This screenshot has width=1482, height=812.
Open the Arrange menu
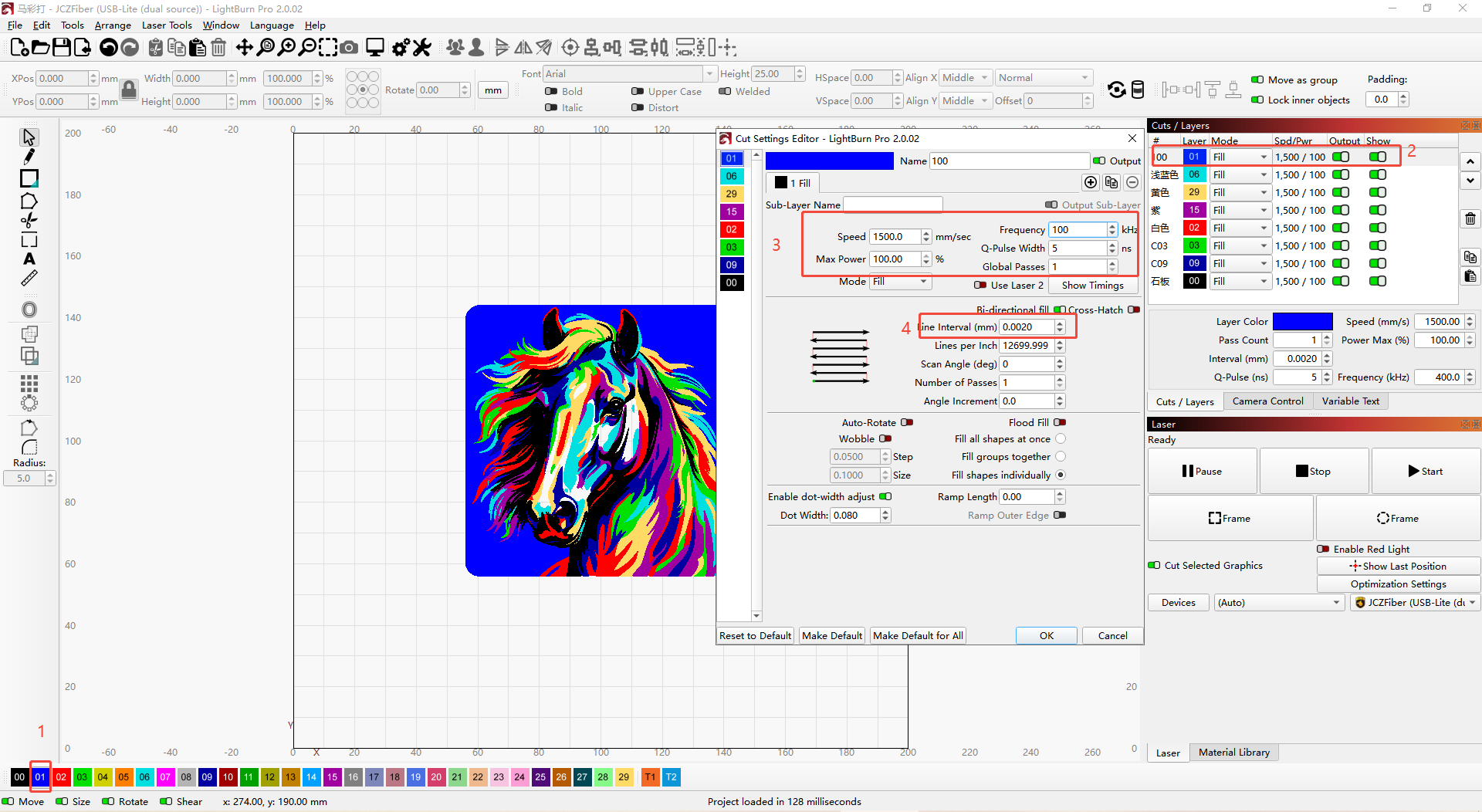point(113,25)
